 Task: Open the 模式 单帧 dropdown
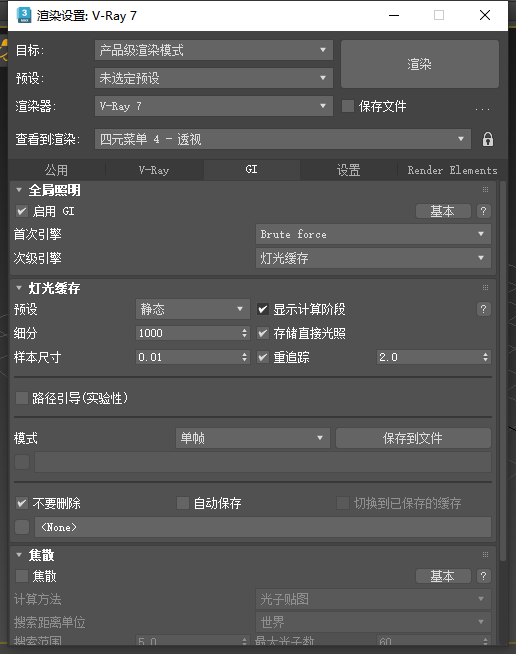pos(253,438)
